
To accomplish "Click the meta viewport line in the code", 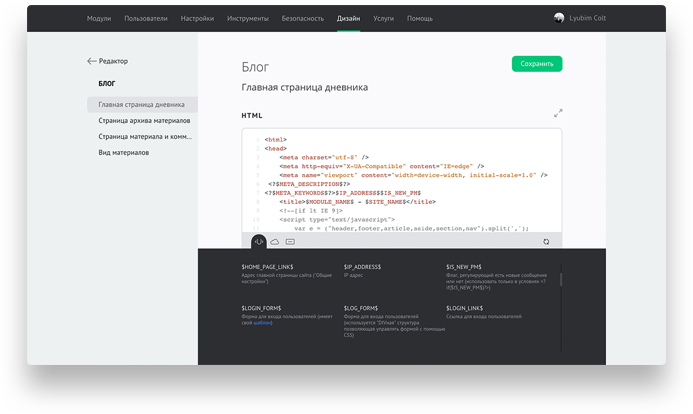I will (413, 175).
